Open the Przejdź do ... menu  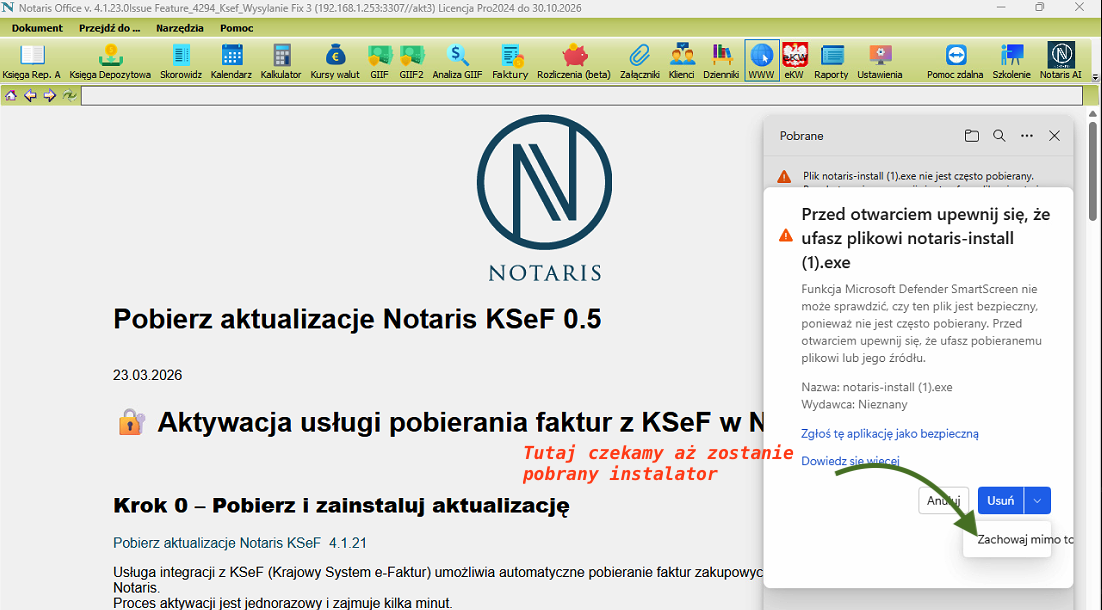point(109,28)
